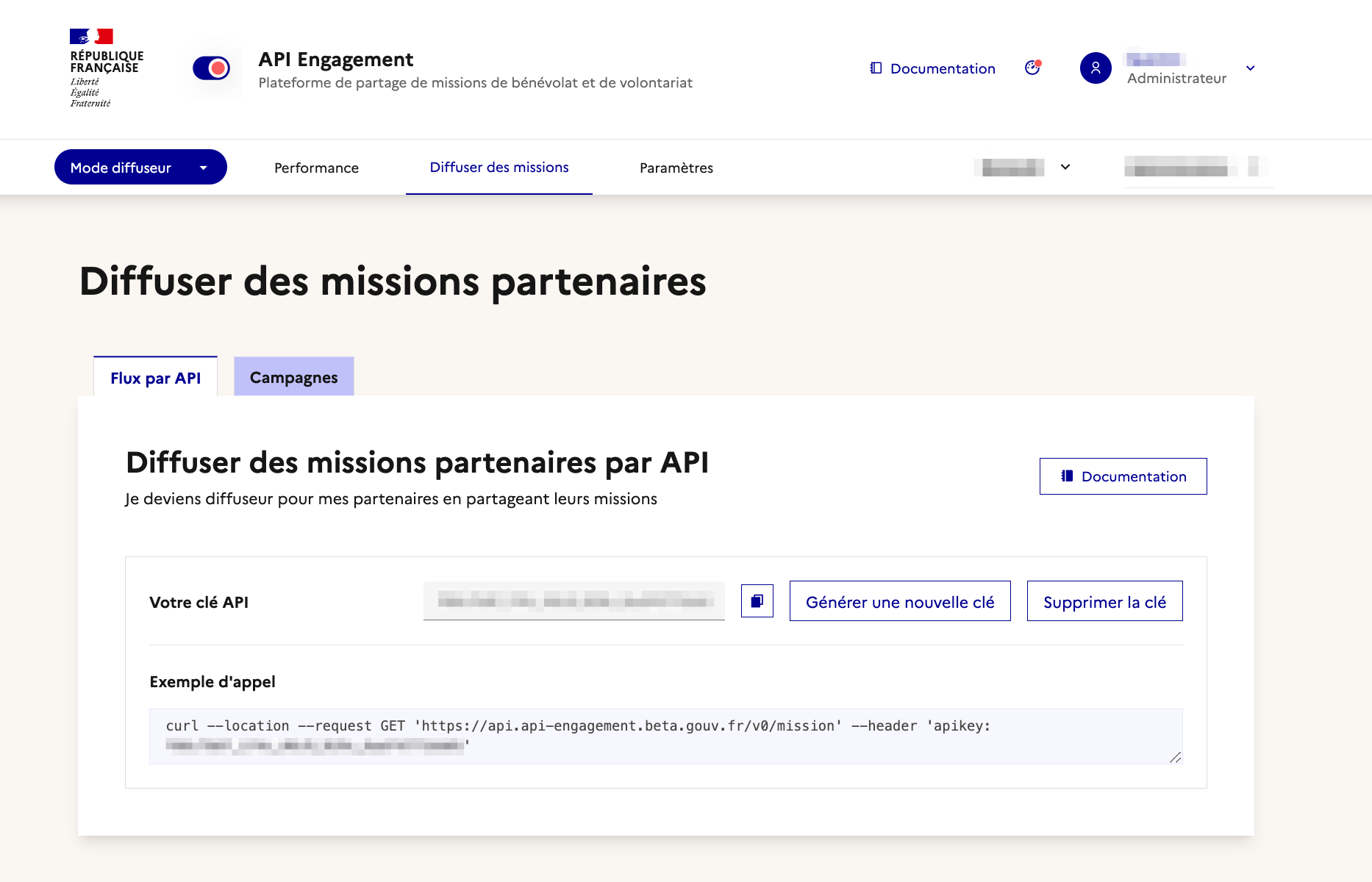1372x882 pixels.
Task: Click the resize handle of the example box
Action: point(1175,757)
